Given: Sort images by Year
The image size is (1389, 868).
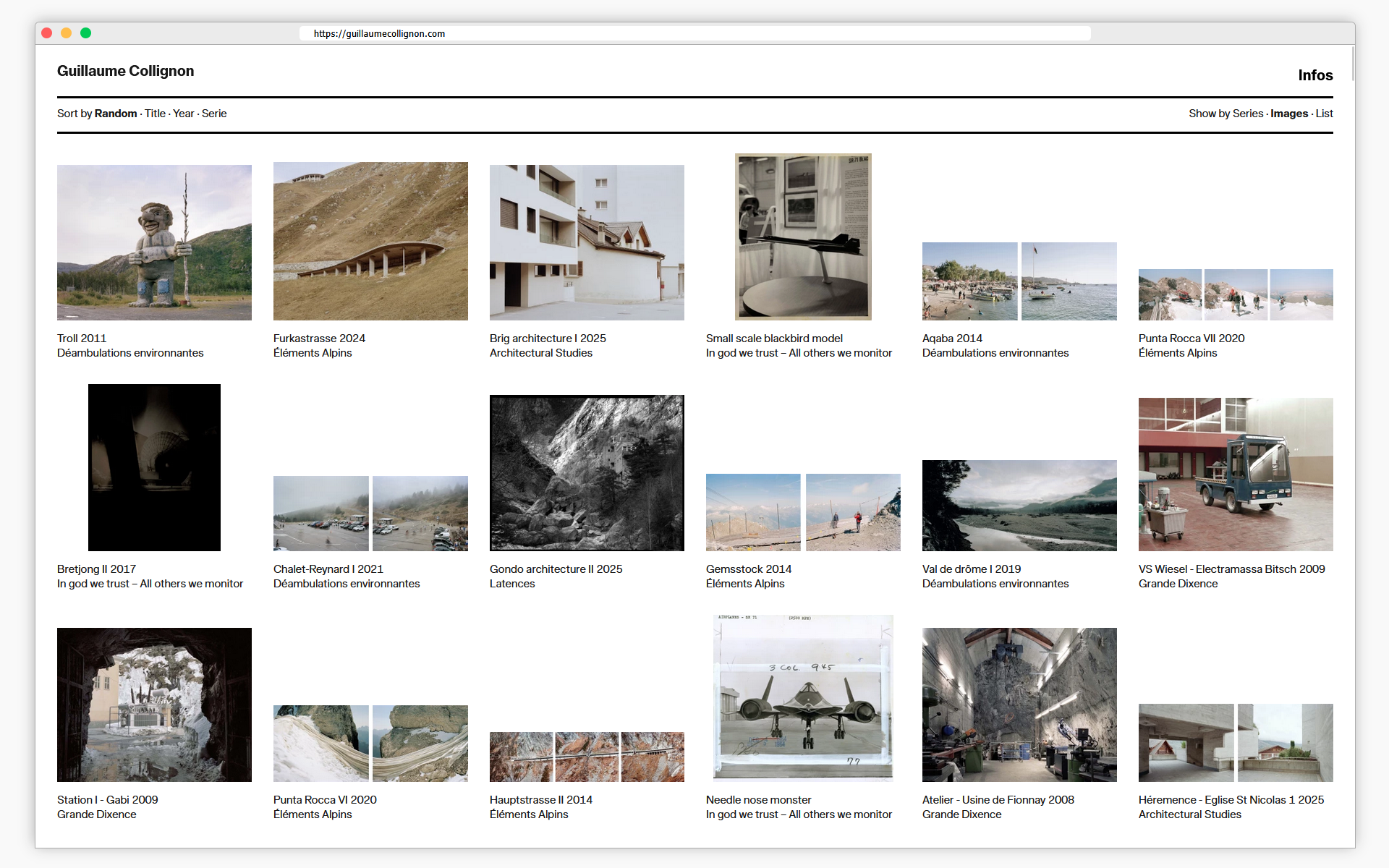Looking at the screenshot, I should (183, 114).
